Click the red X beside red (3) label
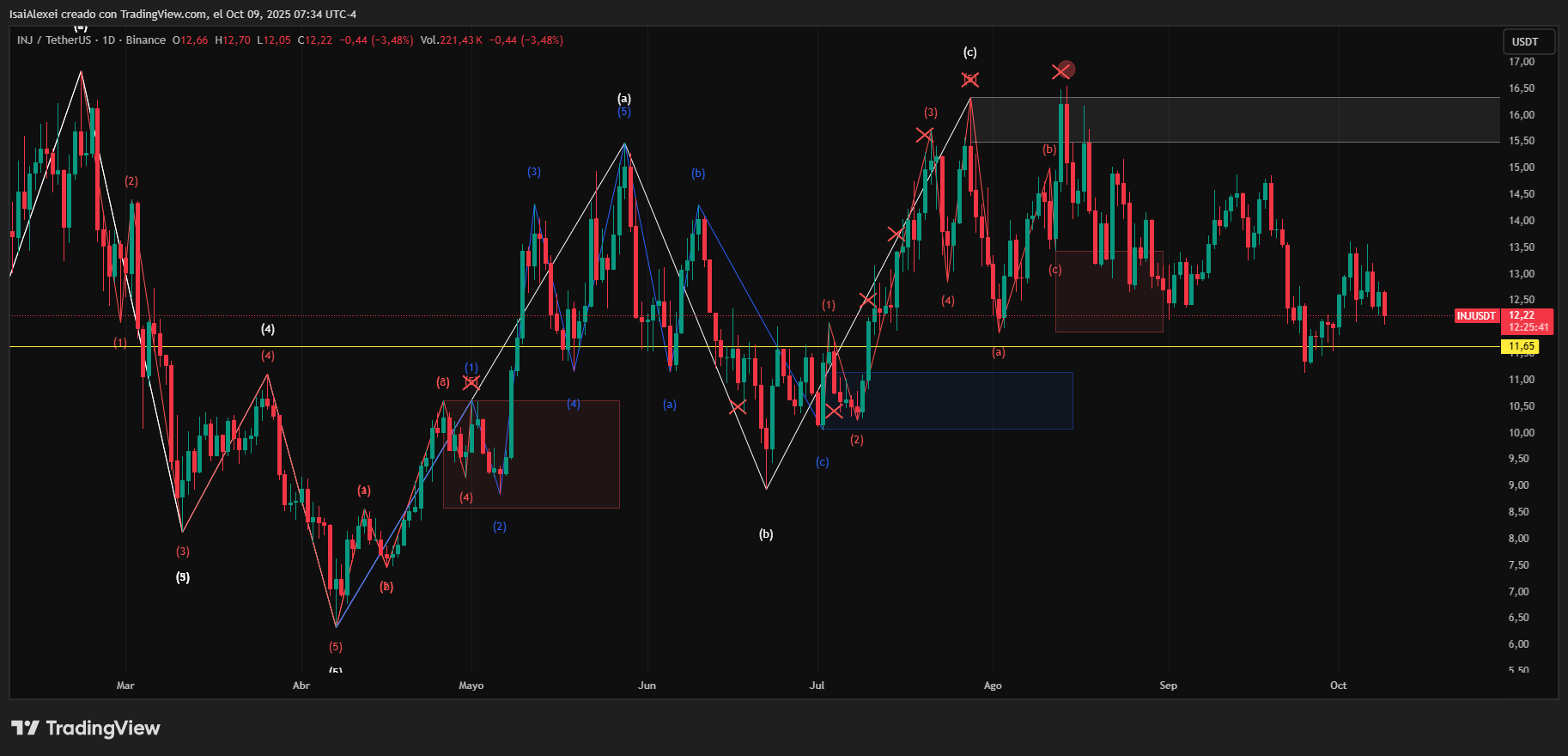 pos(924,135)
